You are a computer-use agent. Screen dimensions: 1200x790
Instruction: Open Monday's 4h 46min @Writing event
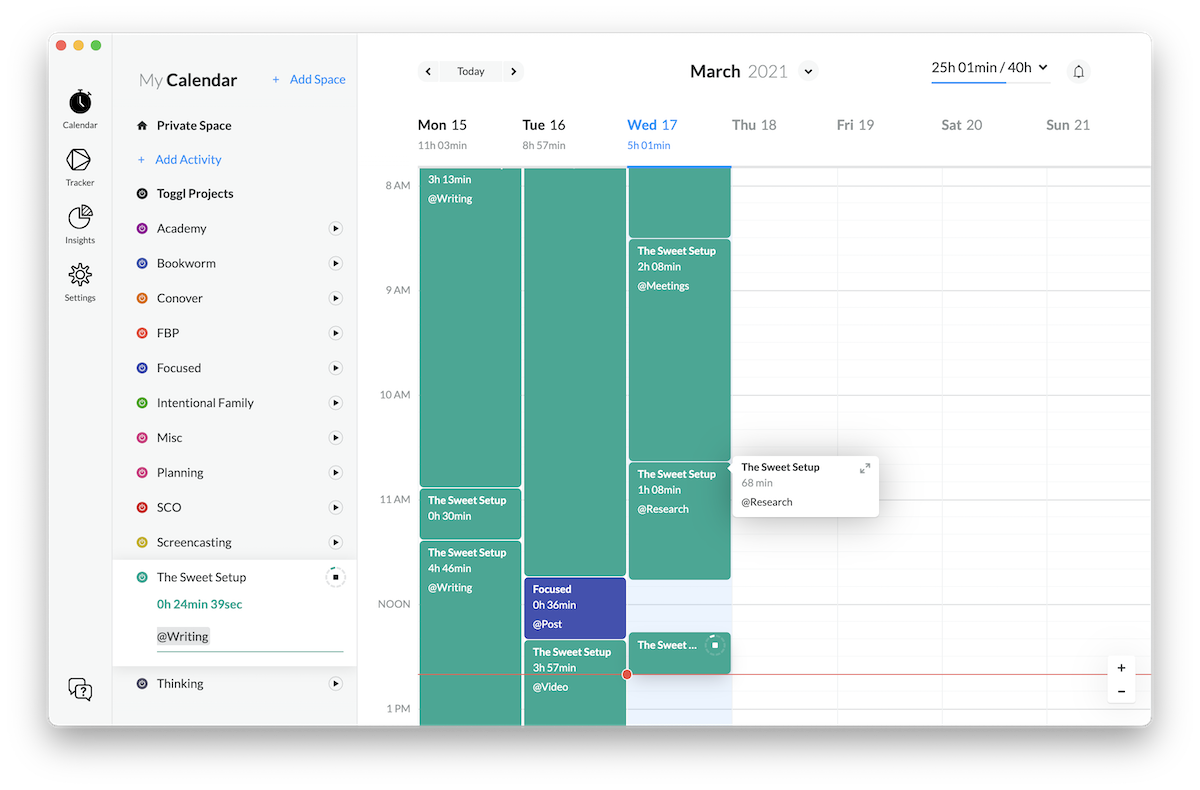pyautogui.click(x=470, y=633)
